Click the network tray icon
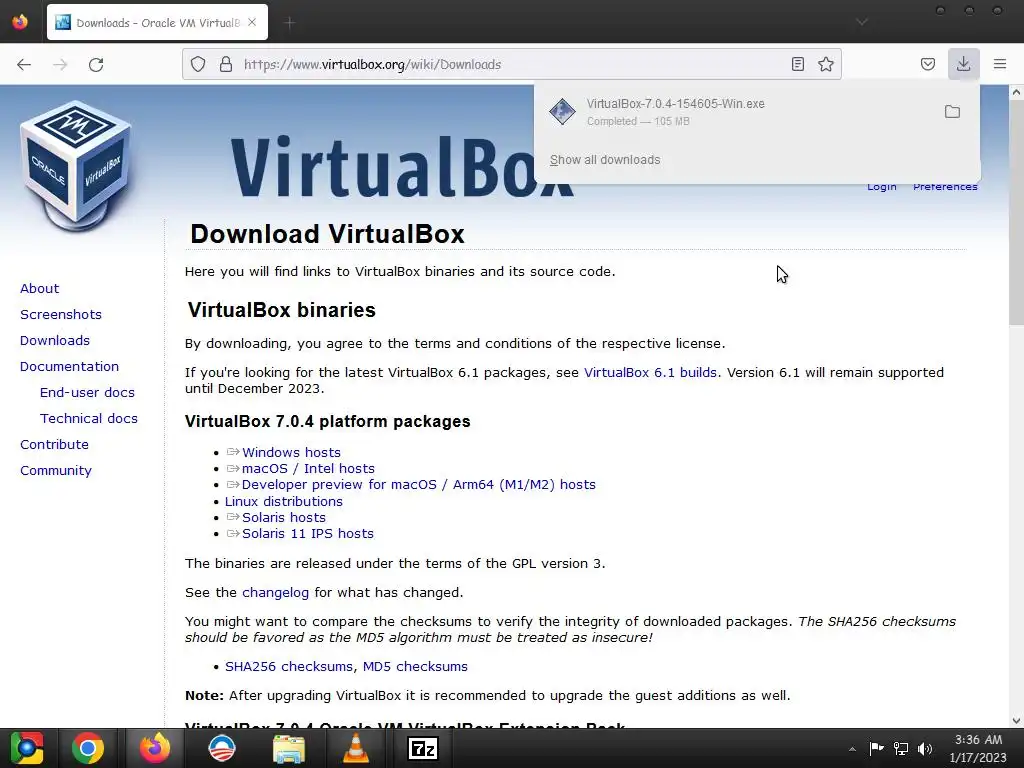 [901, 748]
